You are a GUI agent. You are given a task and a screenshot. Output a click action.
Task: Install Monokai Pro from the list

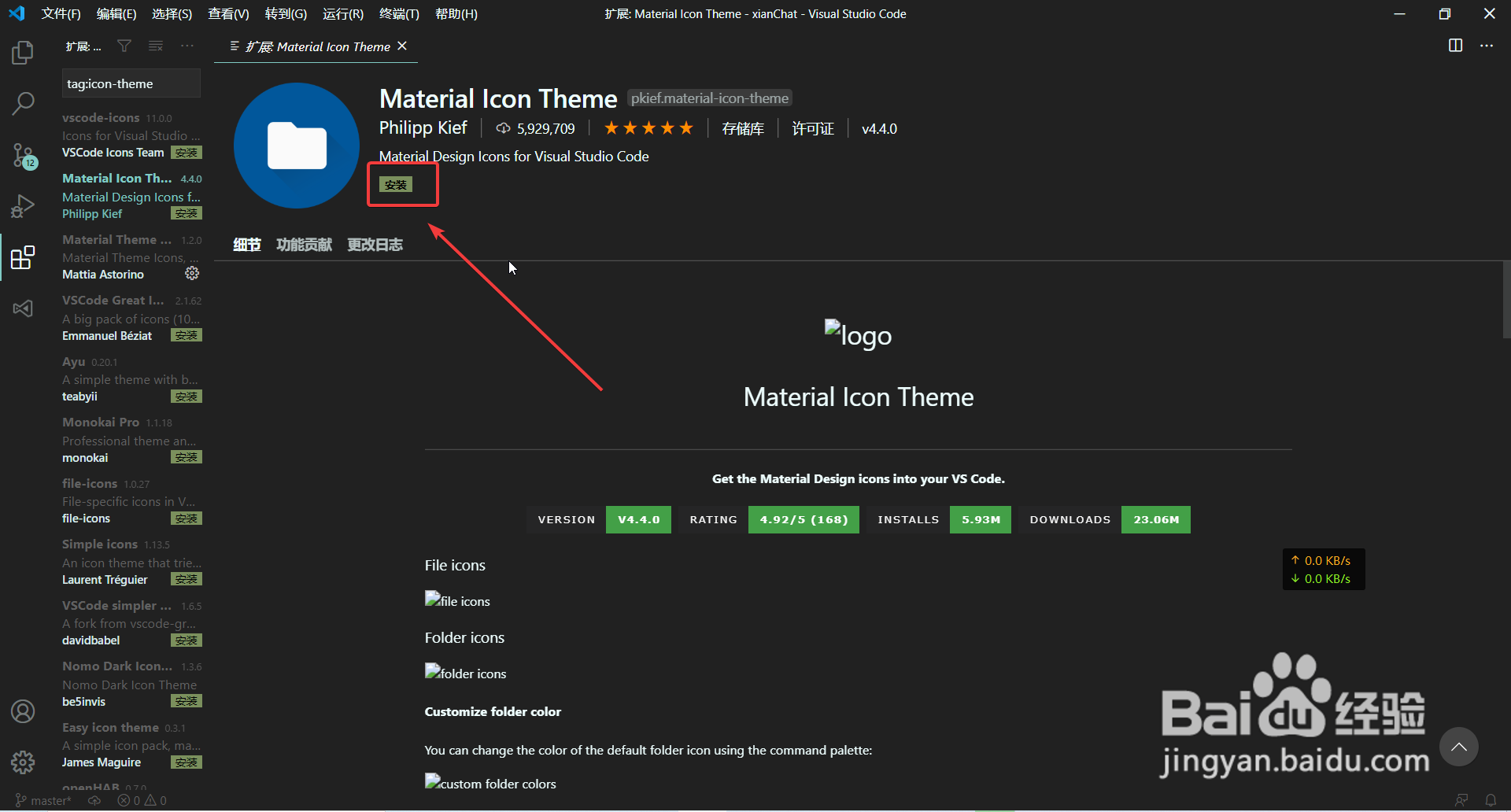pos(187,457)
